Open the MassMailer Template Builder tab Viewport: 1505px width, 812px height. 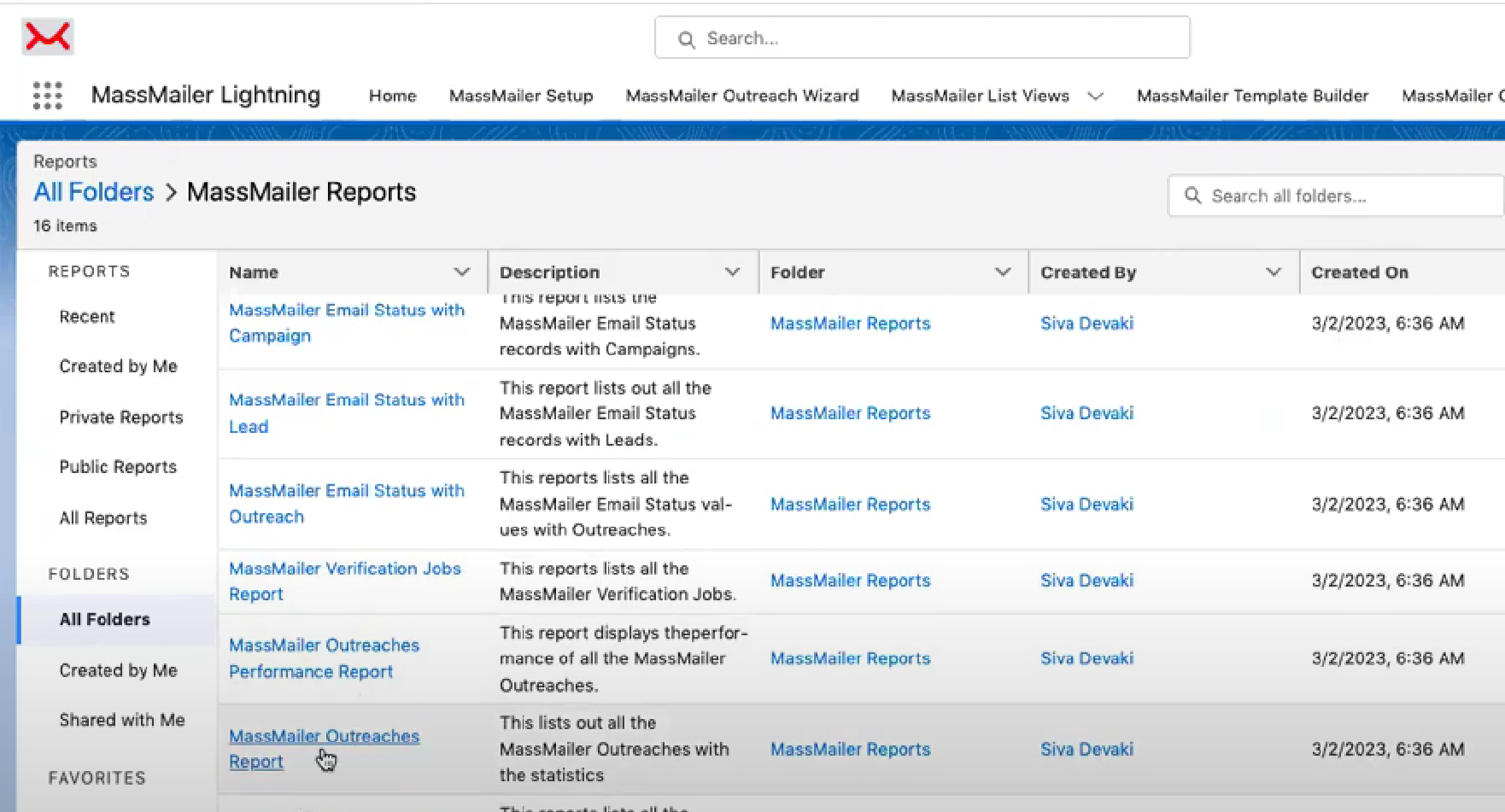(1252, 96)
